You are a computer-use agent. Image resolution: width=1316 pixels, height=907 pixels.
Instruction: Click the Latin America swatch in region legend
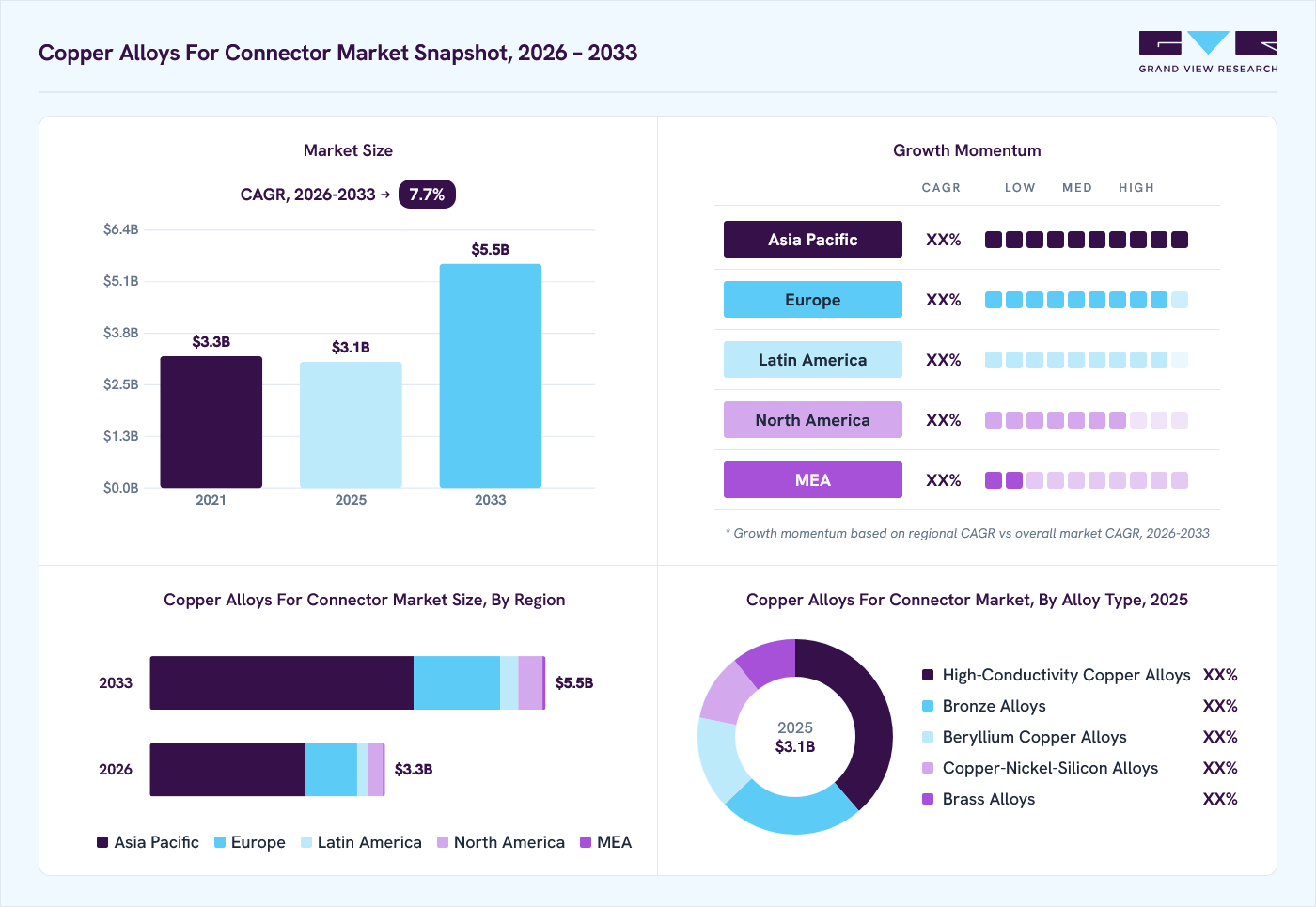click(306, 842)
